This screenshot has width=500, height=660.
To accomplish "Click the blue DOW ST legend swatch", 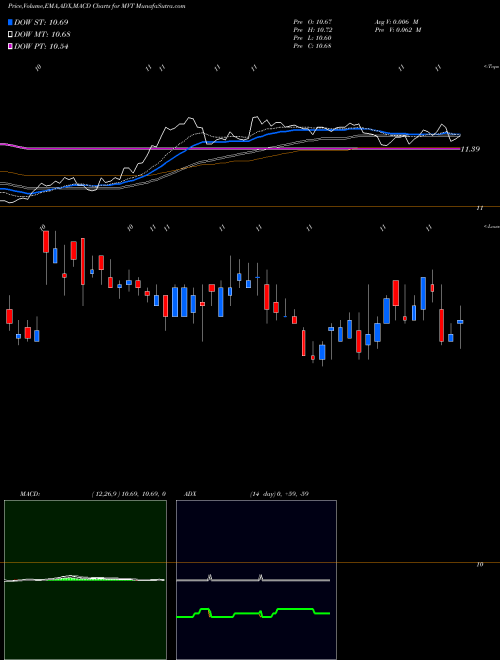I will coord(10,22).
